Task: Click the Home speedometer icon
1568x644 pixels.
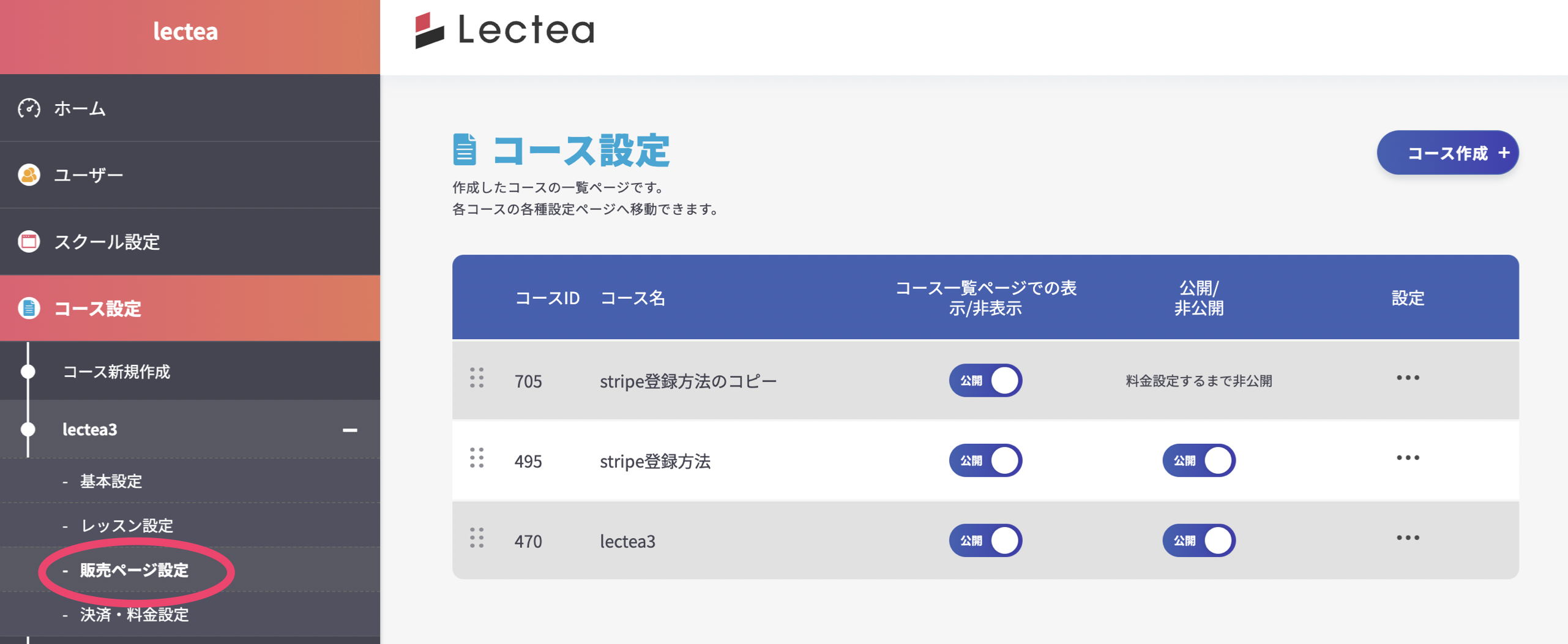Action: (29, 108)
